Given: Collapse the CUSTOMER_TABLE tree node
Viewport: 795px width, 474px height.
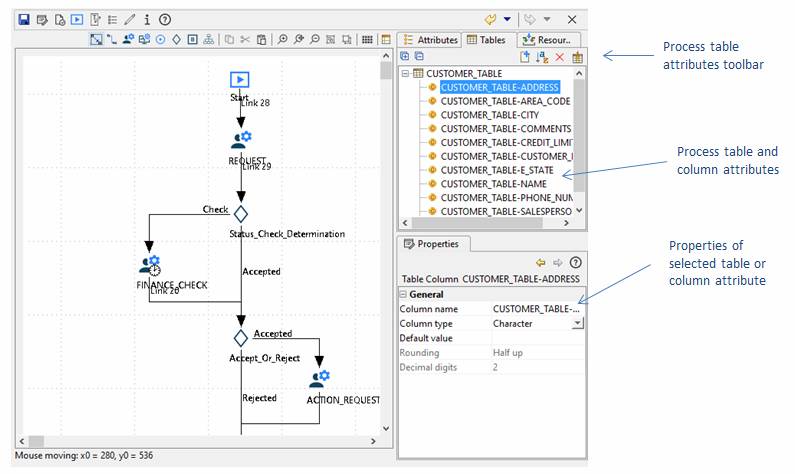Looking at the screenshot, I should pos(404,74).
